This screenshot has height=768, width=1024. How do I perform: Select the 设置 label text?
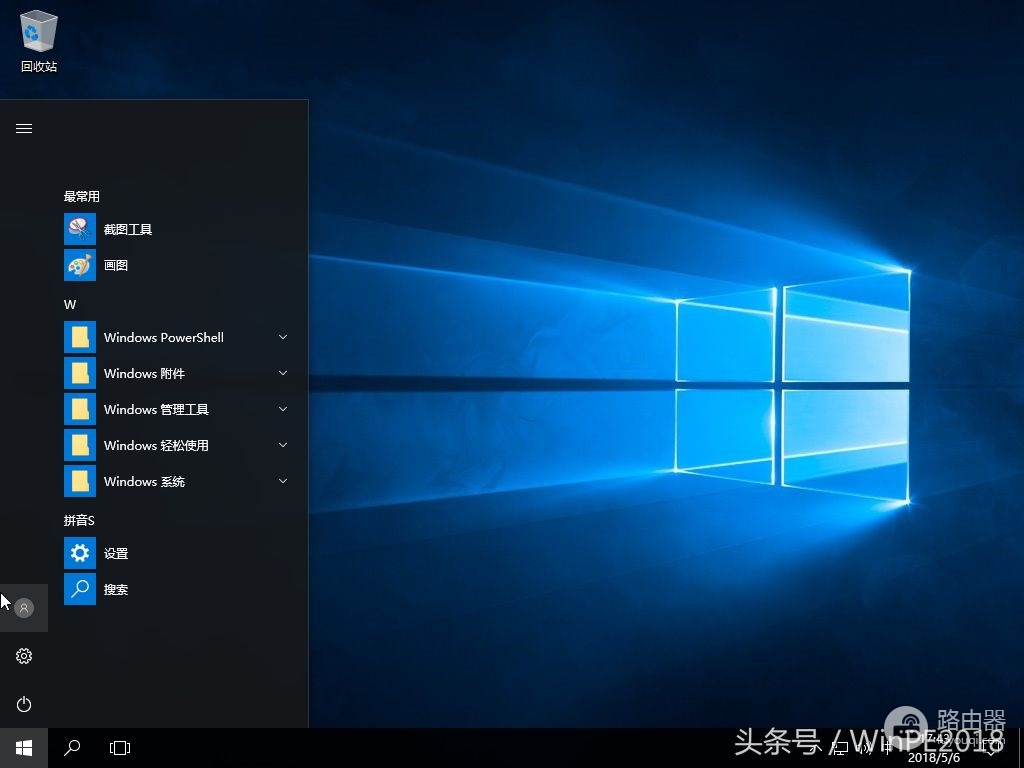click(x=116, y=553)
